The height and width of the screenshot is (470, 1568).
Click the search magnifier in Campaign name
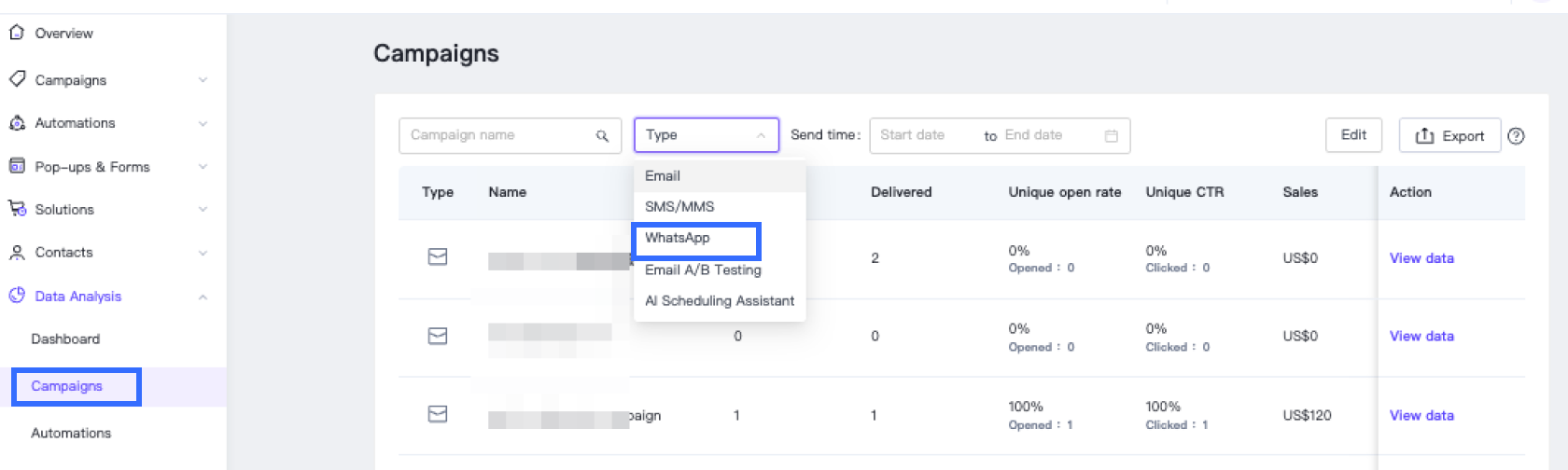pyautogui.click(x=602, y=136)
